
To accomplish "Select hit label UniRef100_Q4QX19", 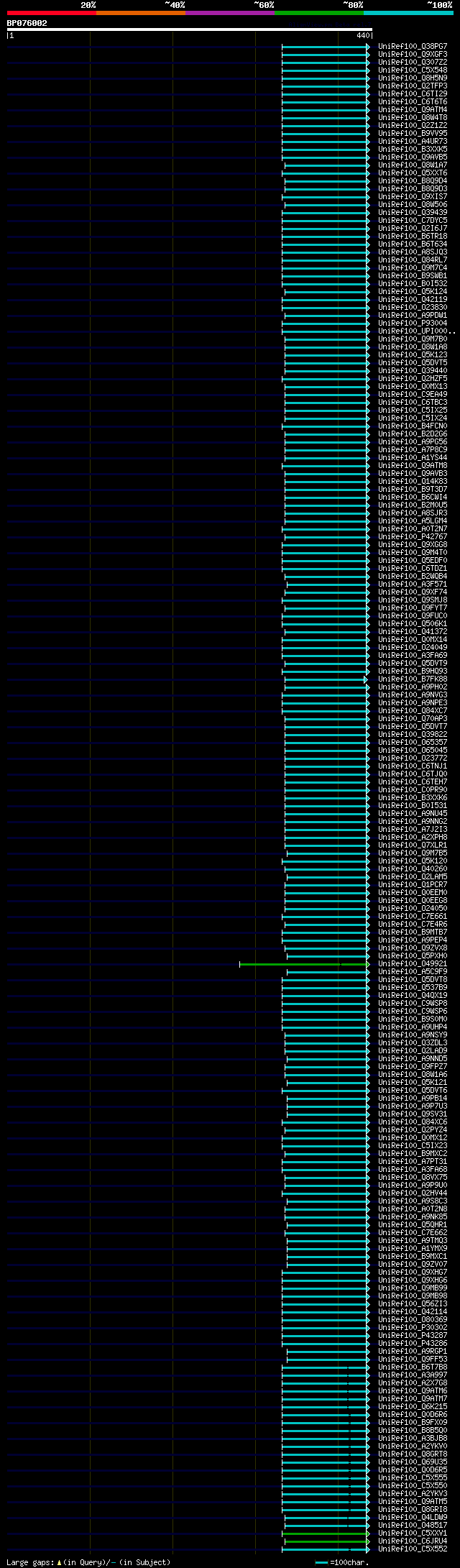I will (x=413, y=996).
